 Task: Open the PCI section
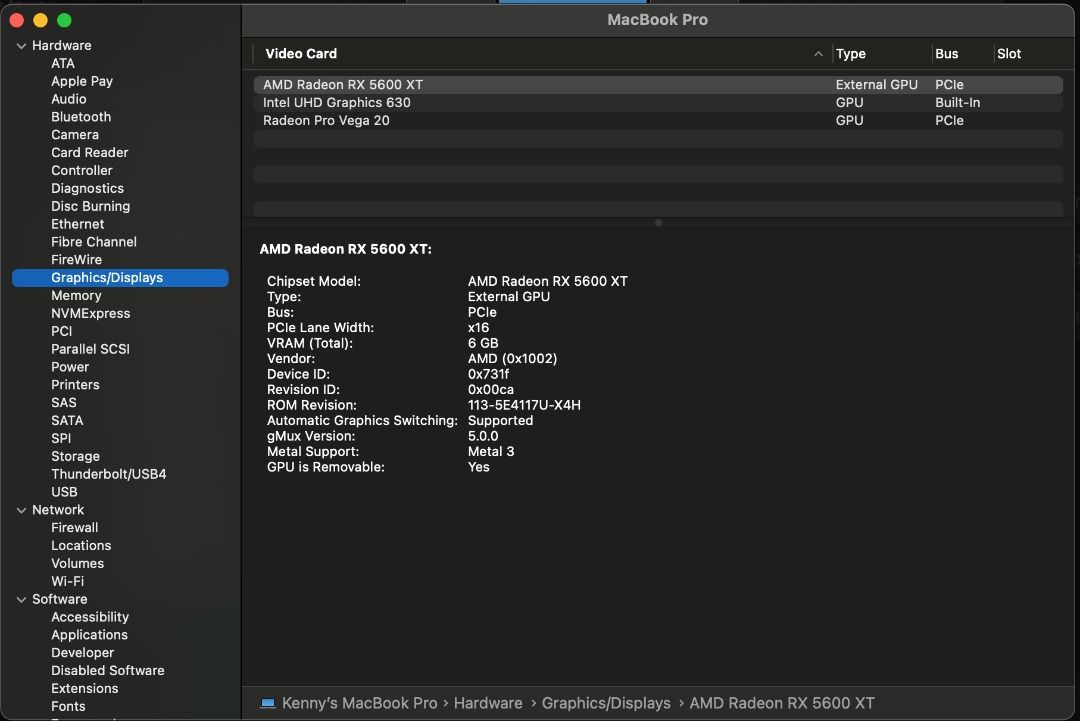[x=62, y=332]
